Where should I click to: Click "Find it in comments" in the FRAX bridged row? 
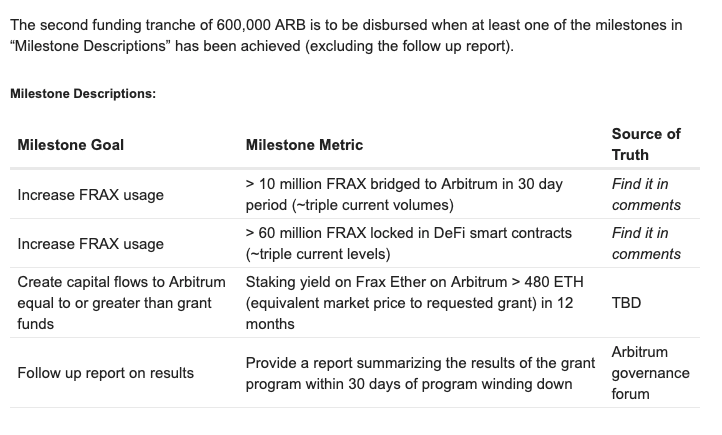click(x=646, y=195)
